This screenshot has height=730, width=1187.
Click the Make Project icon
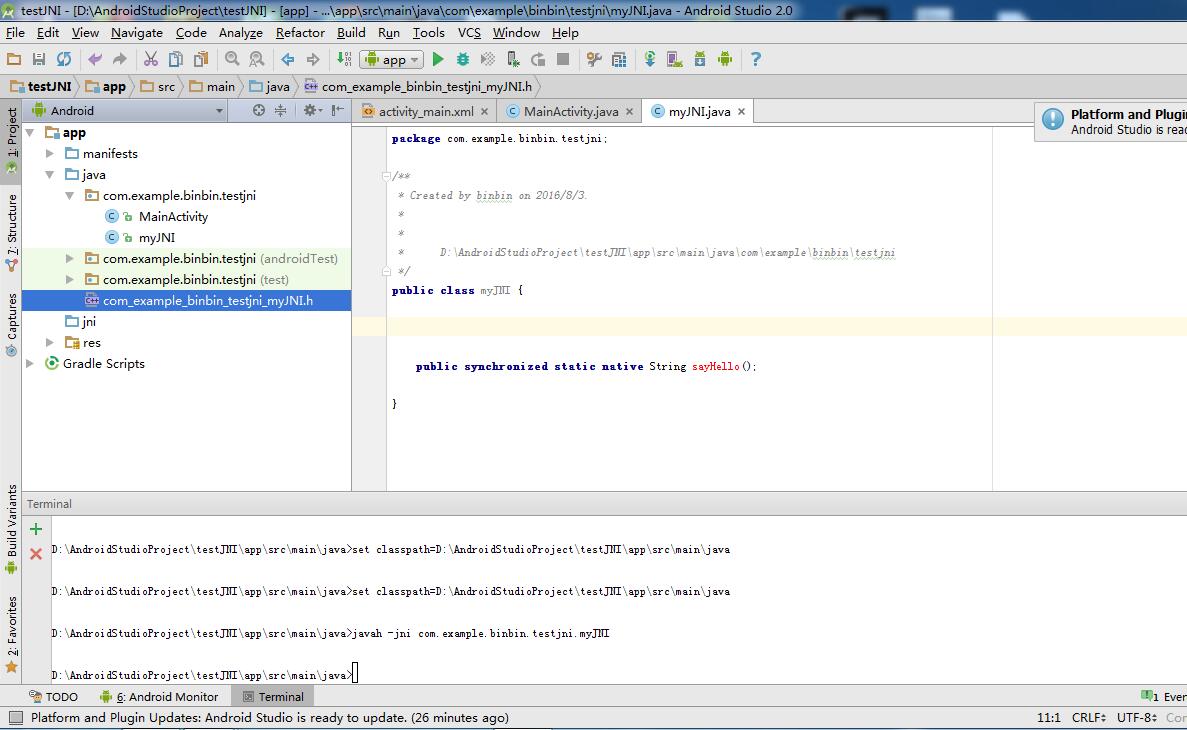[x=344, y=59]
